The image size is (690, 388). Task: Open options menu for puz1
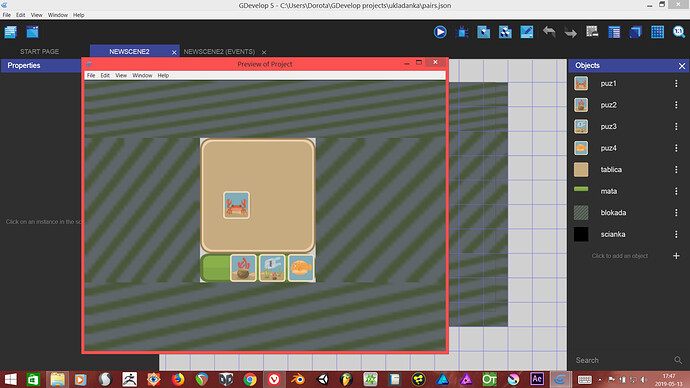pyautogui.click(x=676, y=83)
